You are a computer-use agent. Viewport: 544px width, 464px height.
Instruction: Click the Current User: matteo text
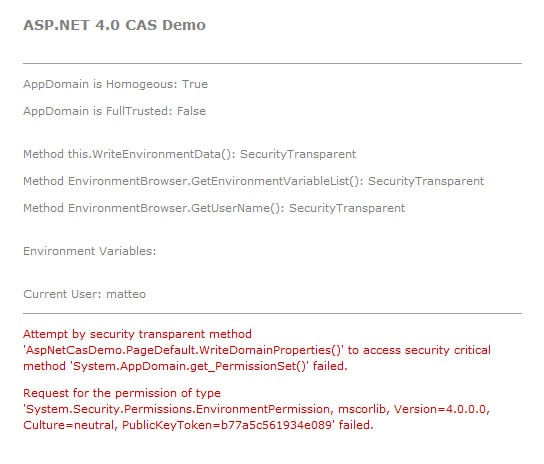85,294
